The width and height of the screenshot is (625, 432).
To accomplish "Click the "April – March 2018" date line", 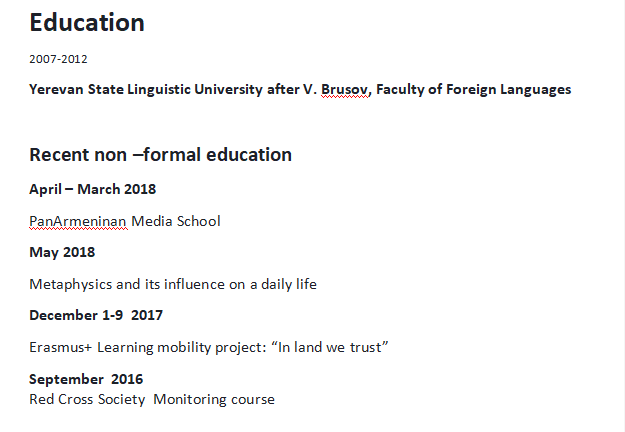I will (92, 189).
